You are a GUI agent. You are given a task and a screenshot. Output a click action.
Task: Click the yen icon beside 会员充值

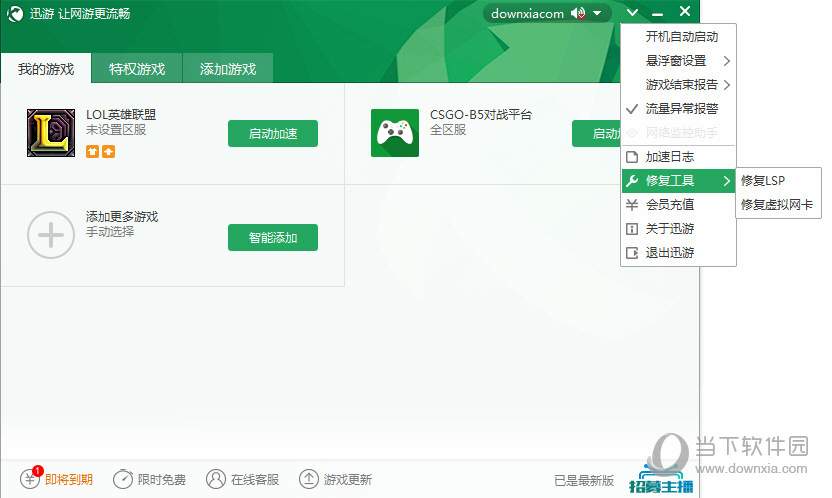click(631, 204)
